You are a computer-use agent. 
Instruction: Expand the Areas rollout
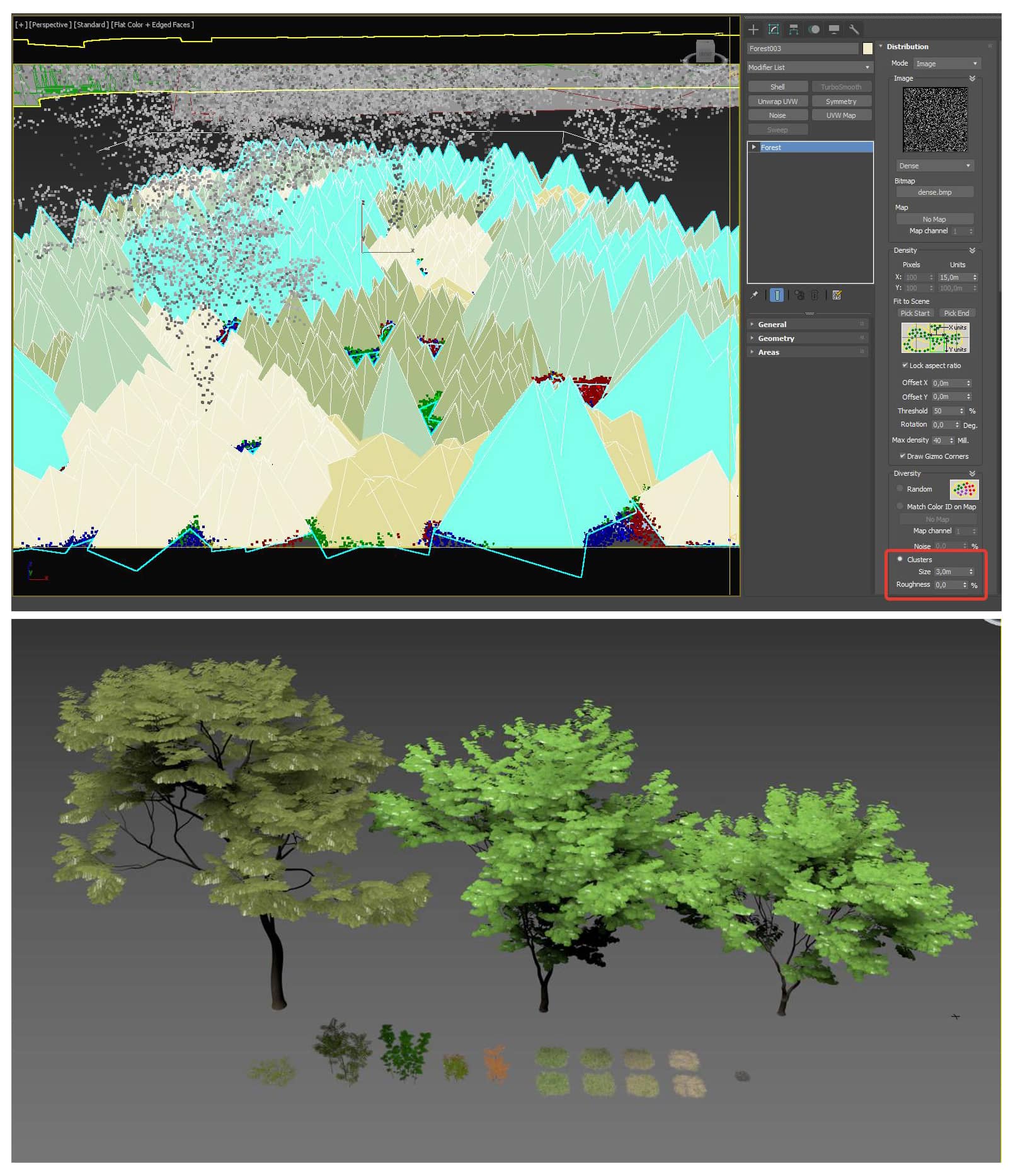point(769,352)
